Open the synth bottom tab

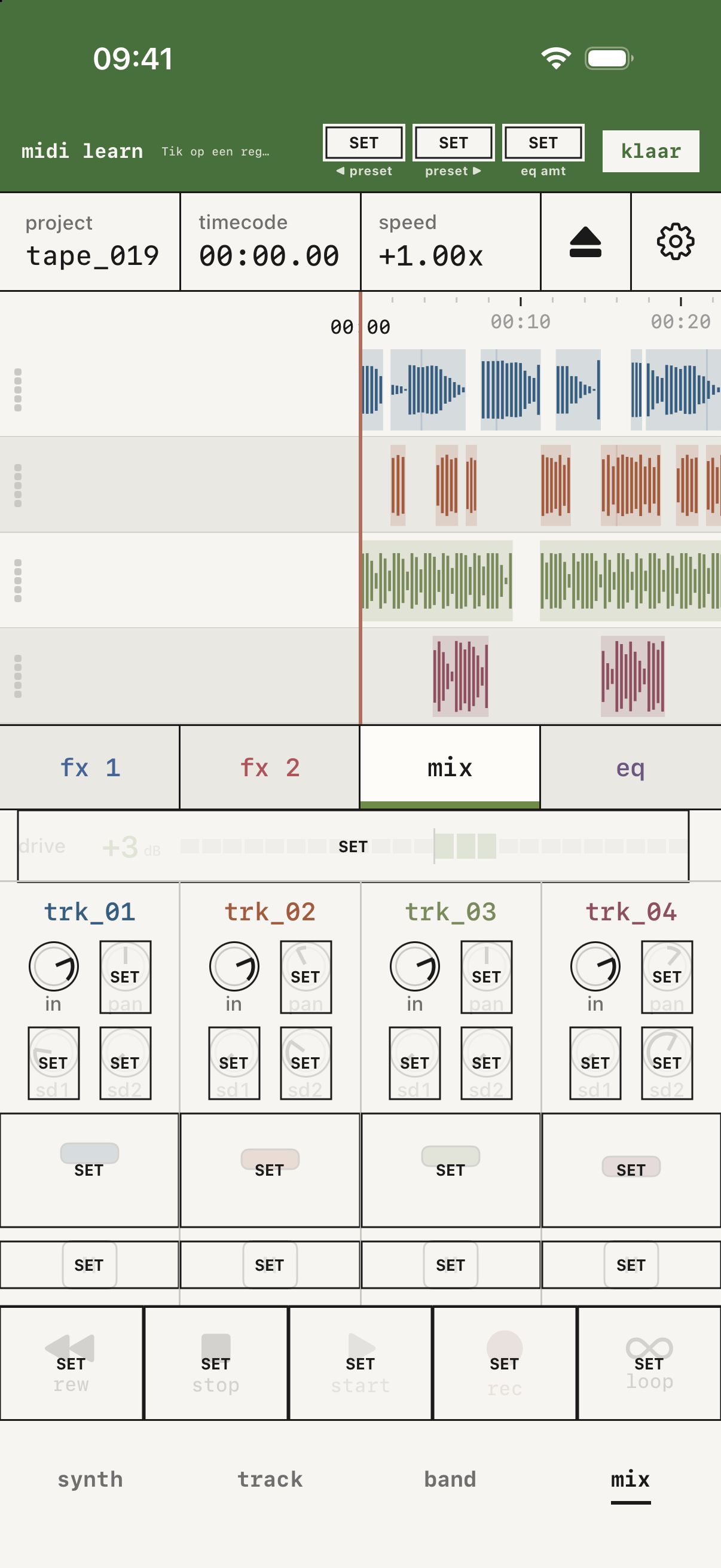tap(90, 1479)
